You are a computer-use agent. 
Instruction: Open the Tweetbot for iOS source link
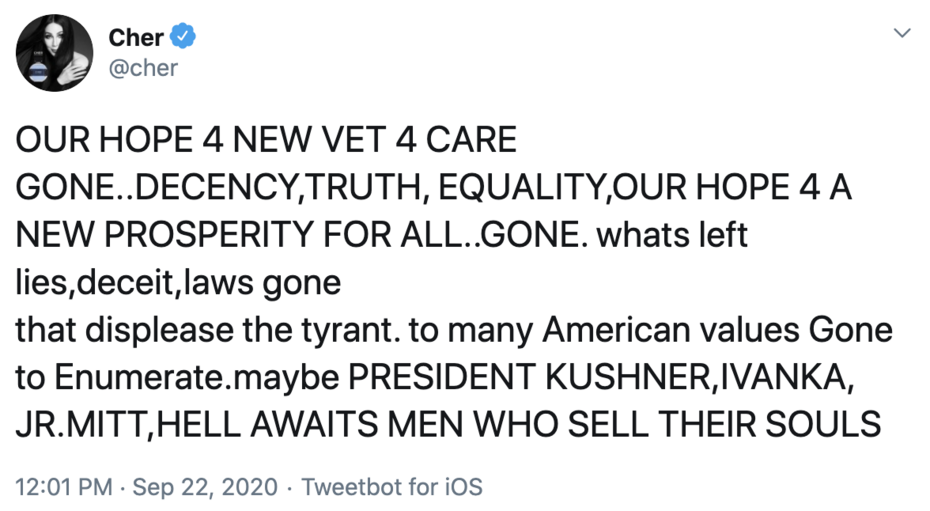point(392,487)
